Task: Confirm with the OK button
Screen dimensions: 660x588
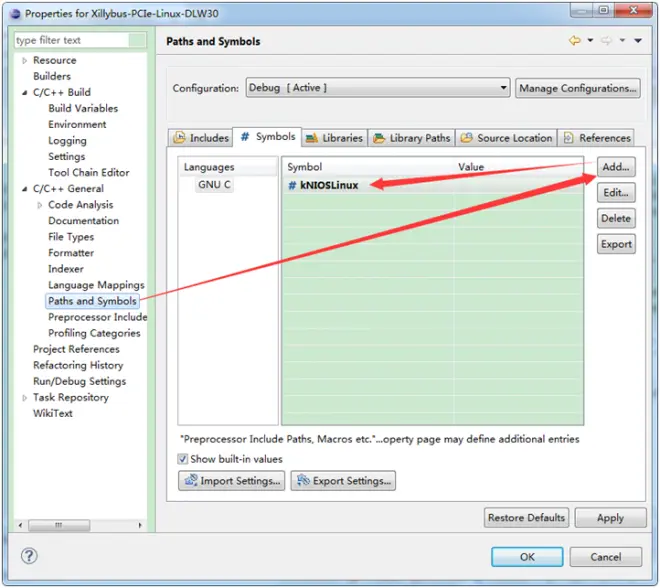Action: click(527, 557)
